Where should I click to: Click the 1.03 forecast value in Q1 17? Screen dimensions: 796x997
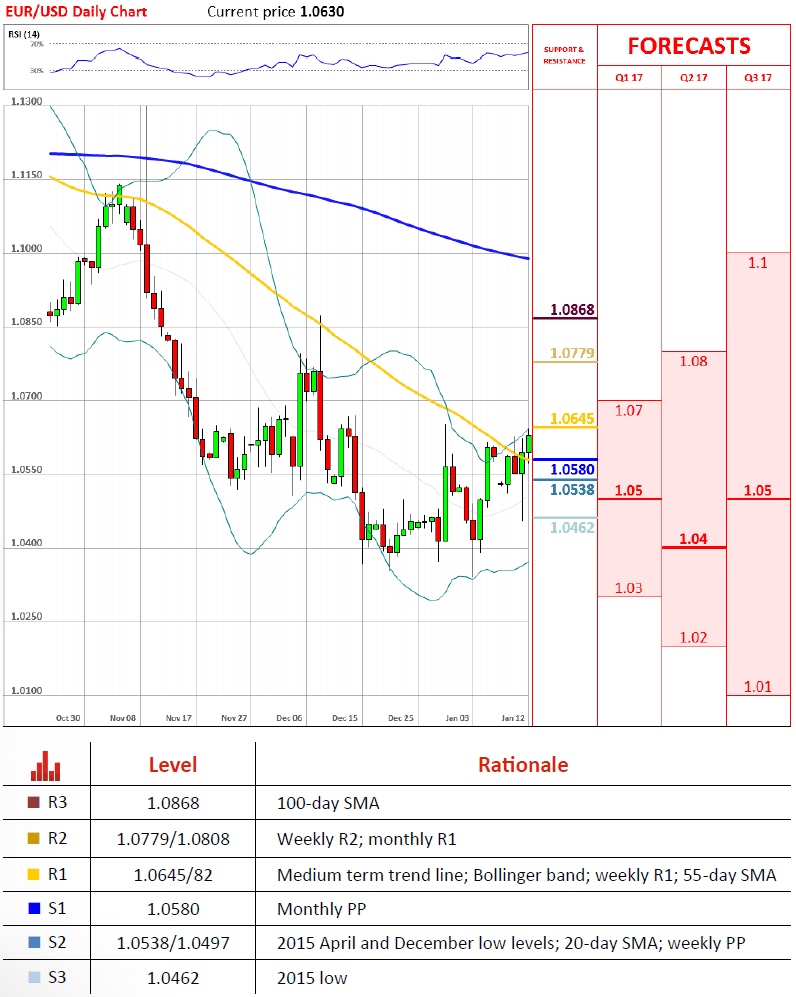click(629, 588)
